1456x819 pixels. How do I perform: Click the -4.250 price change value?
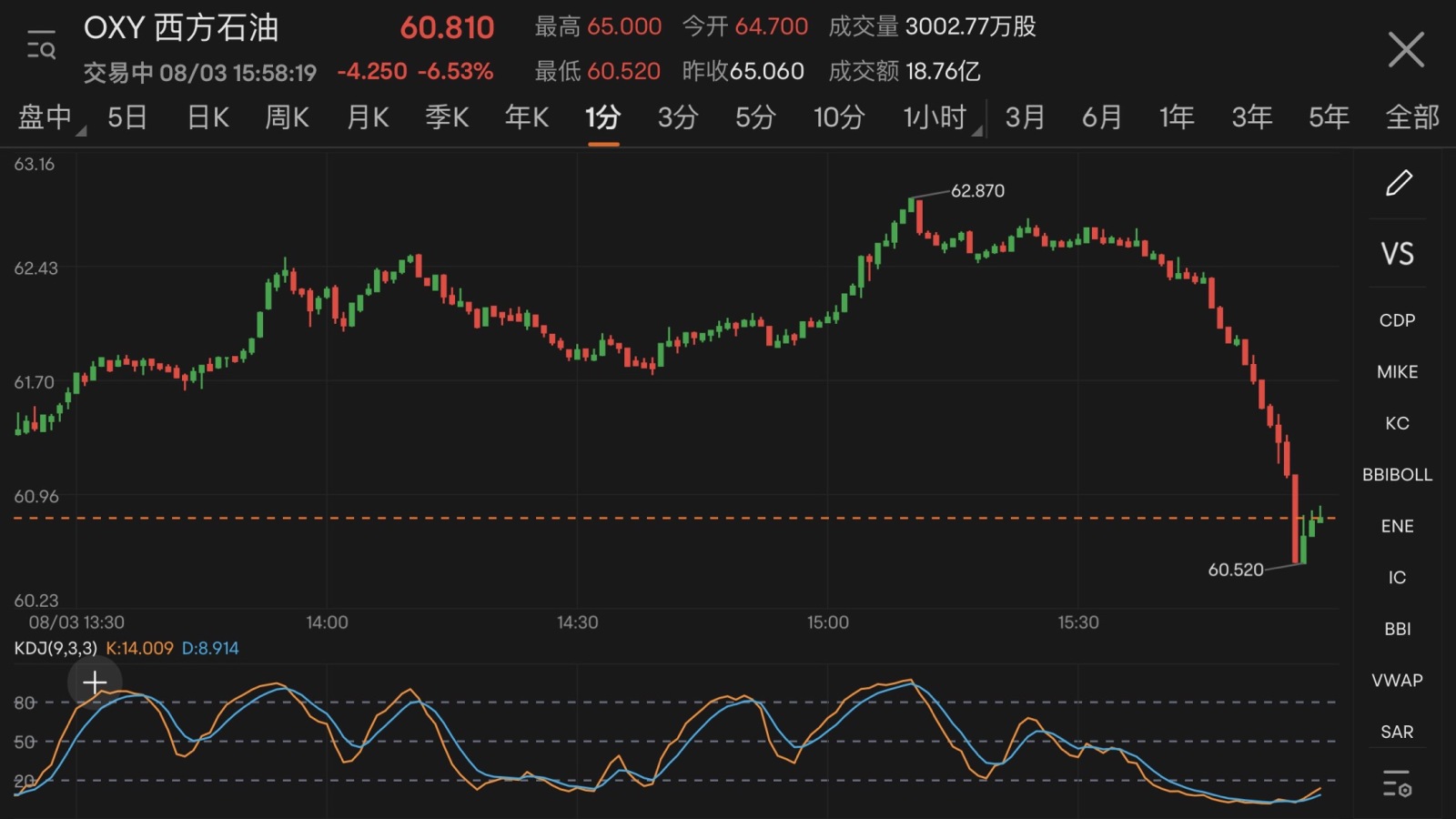click(x=371, y=71)
